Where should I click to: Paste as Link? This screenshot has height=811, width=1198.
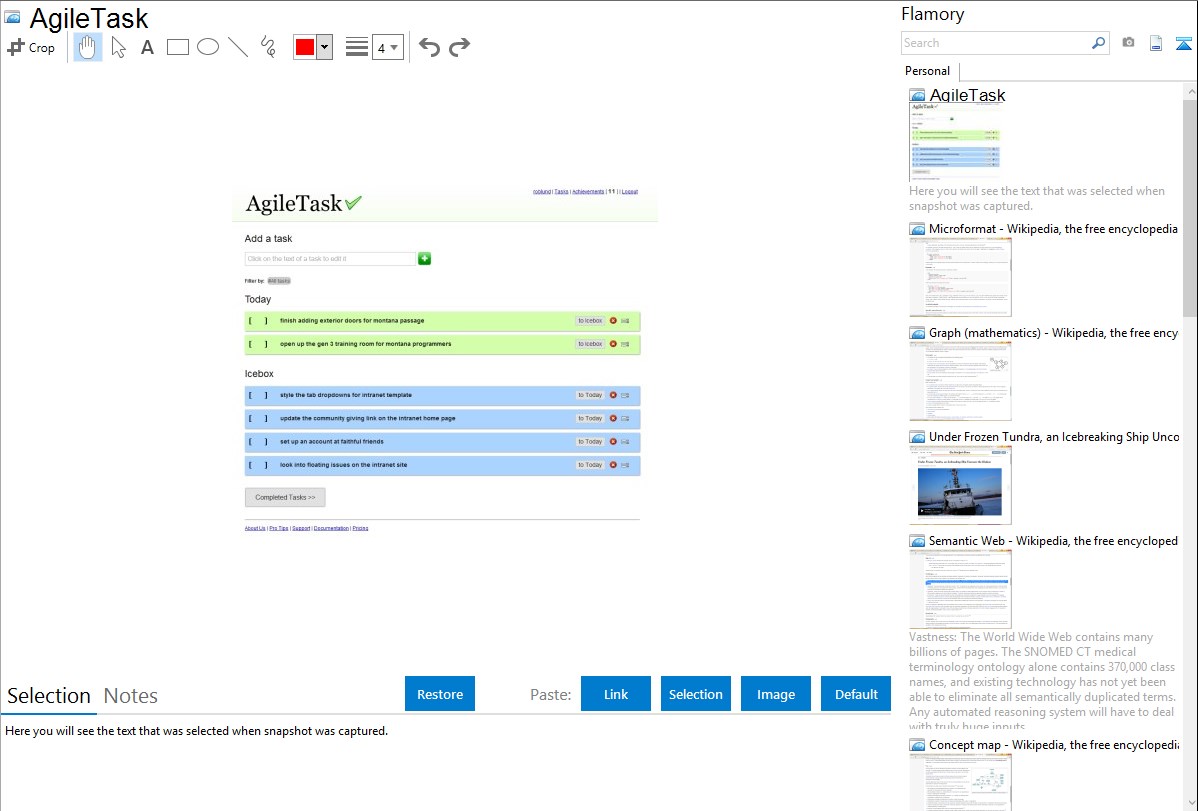[x=616, y=694]
